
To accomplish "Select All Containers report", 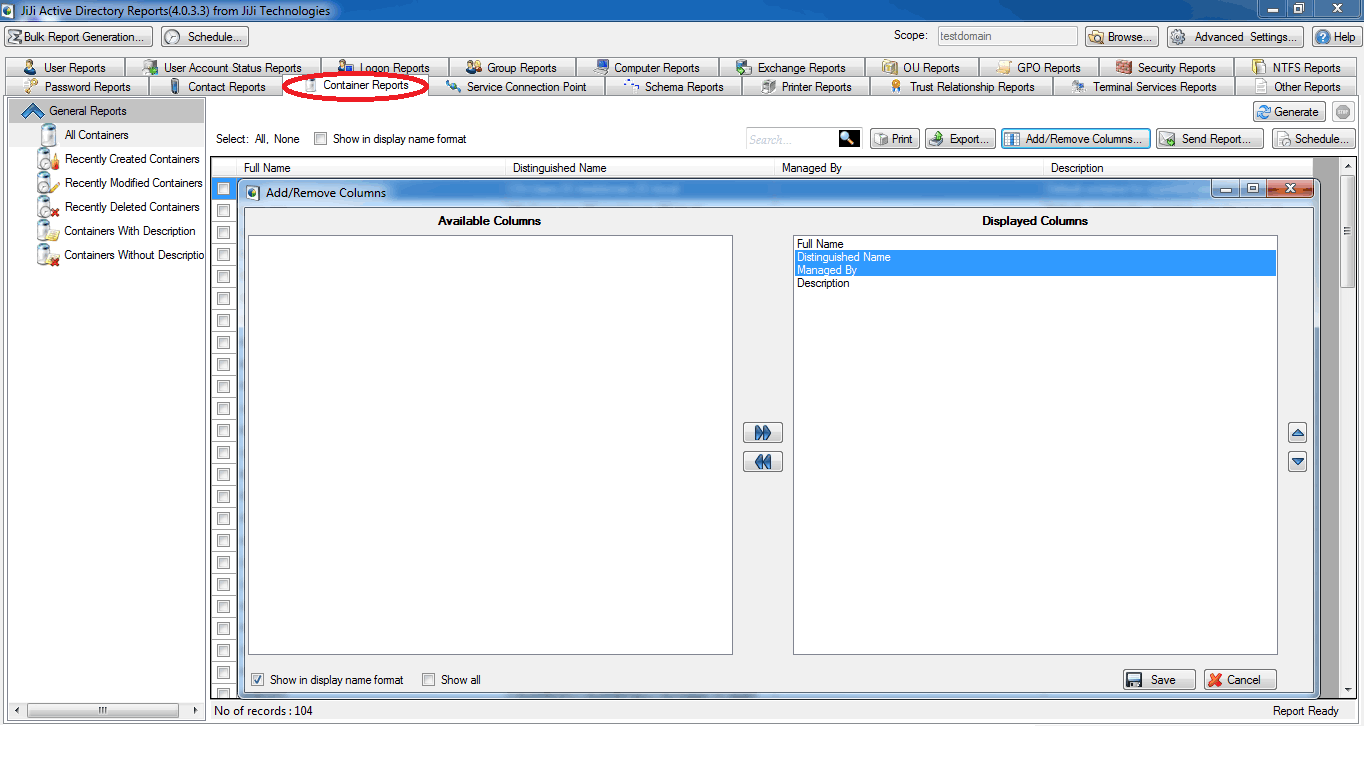I will coord(96,135).
